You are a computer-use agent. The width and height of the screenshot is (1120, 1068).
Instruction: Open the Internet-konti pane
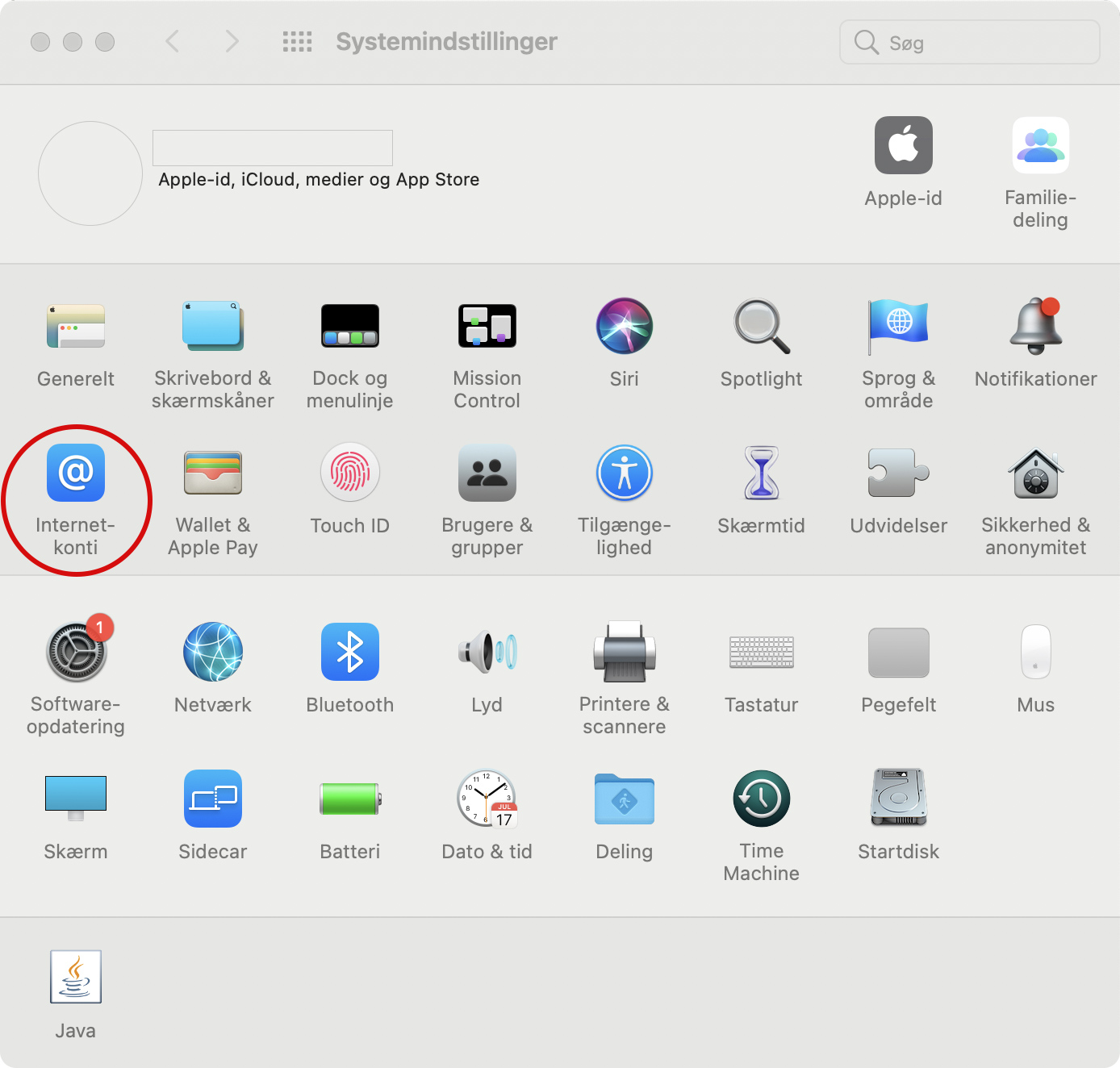coord(76,474)
